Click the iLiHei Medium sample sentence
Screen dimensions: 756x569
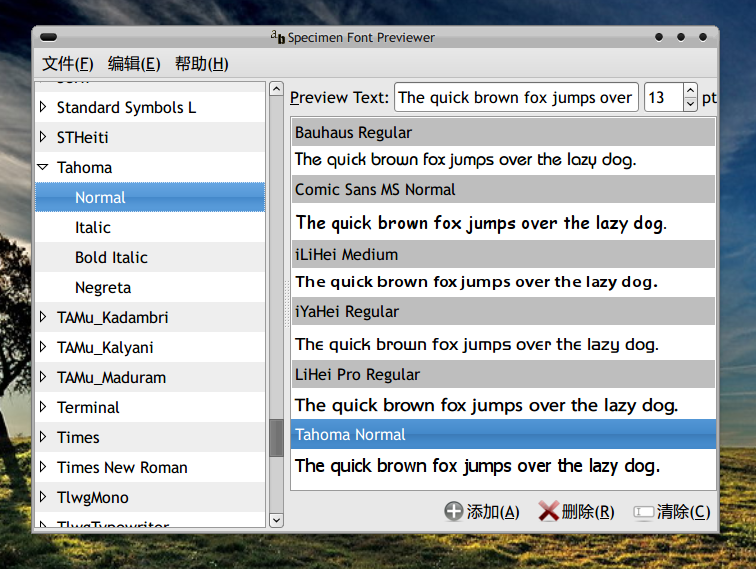tap(476, 282)
